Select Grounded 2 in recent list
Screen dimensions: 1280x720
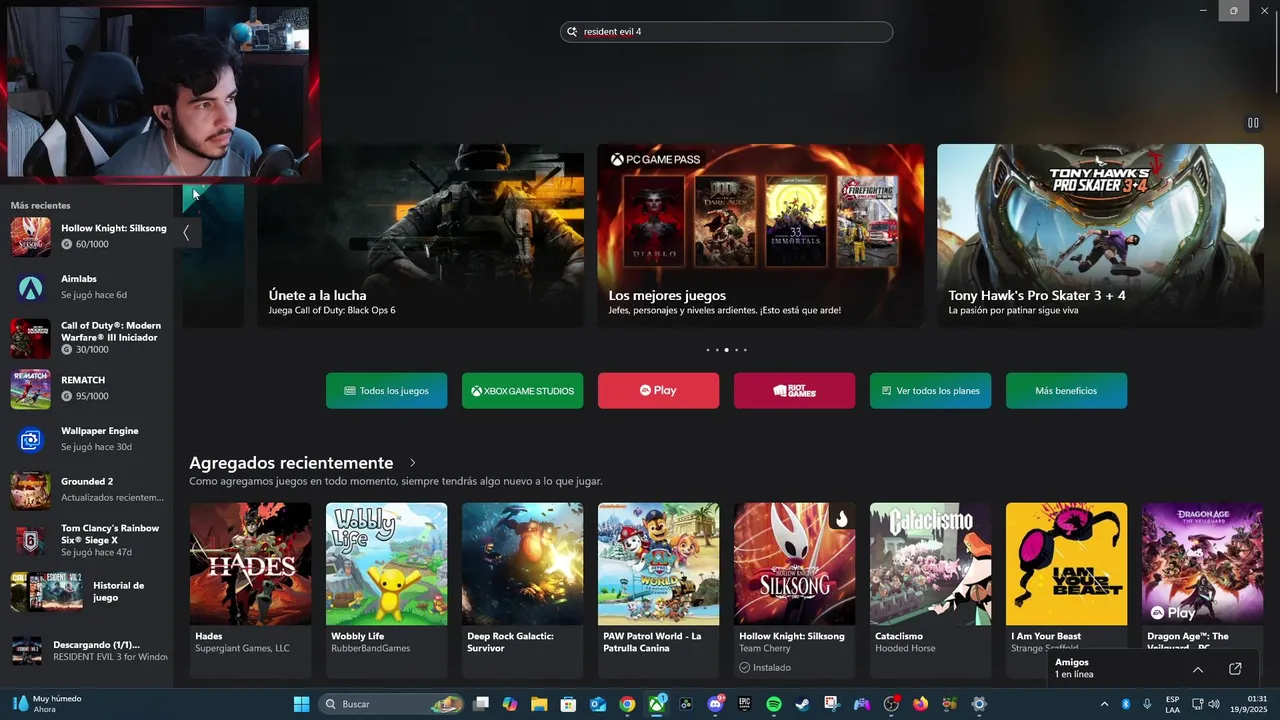[x=88, y=490]
